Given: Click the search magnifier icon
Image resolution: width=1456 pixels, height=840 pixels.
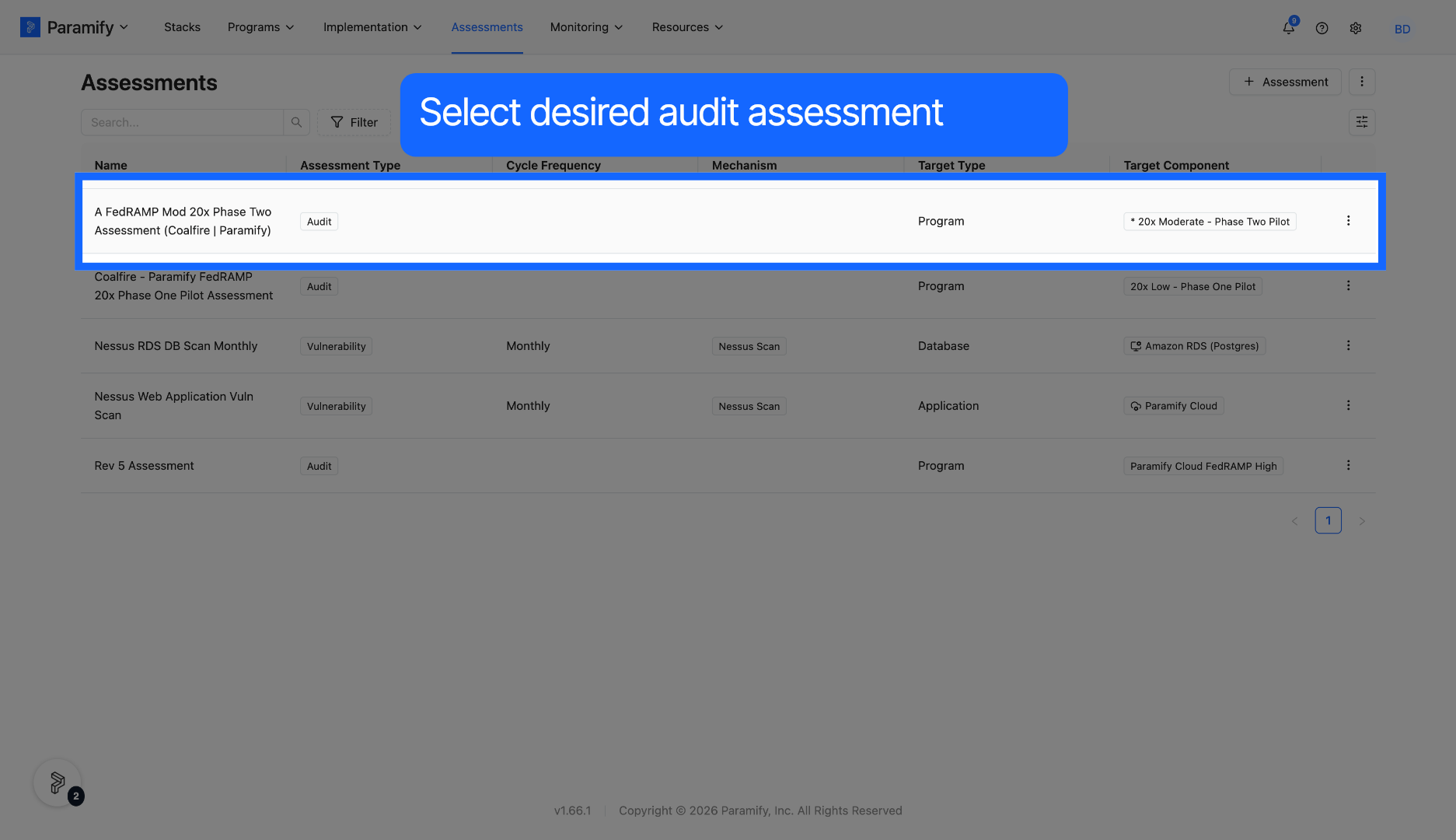Looking at the screenshot, I should 296,122.
